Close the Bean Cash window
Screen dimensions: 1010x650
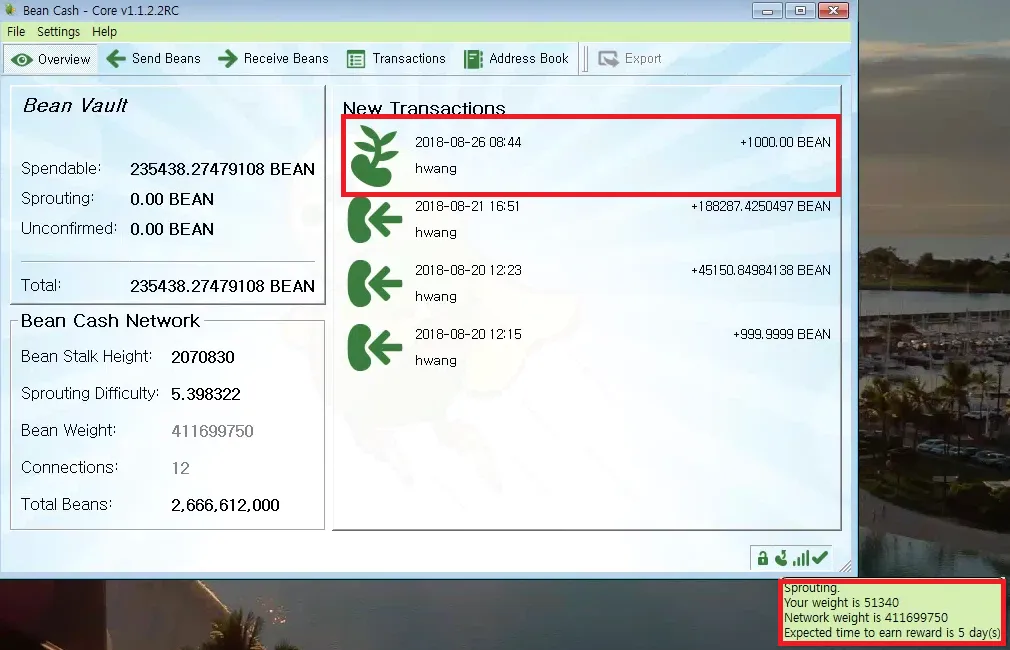pos(834,10)
